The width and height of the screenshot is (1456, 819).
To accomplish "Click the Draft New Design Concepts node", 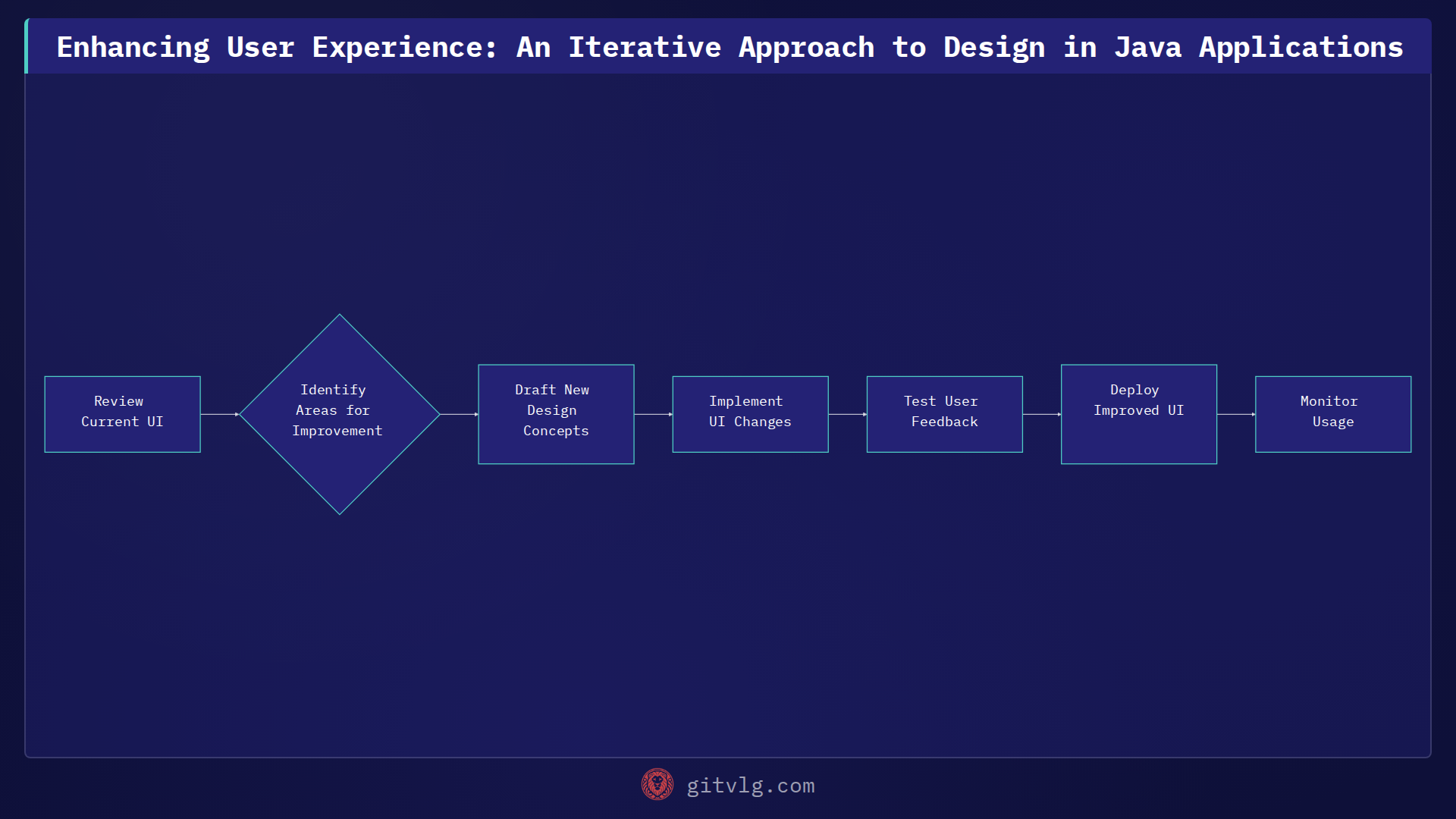I will [556, 414].
